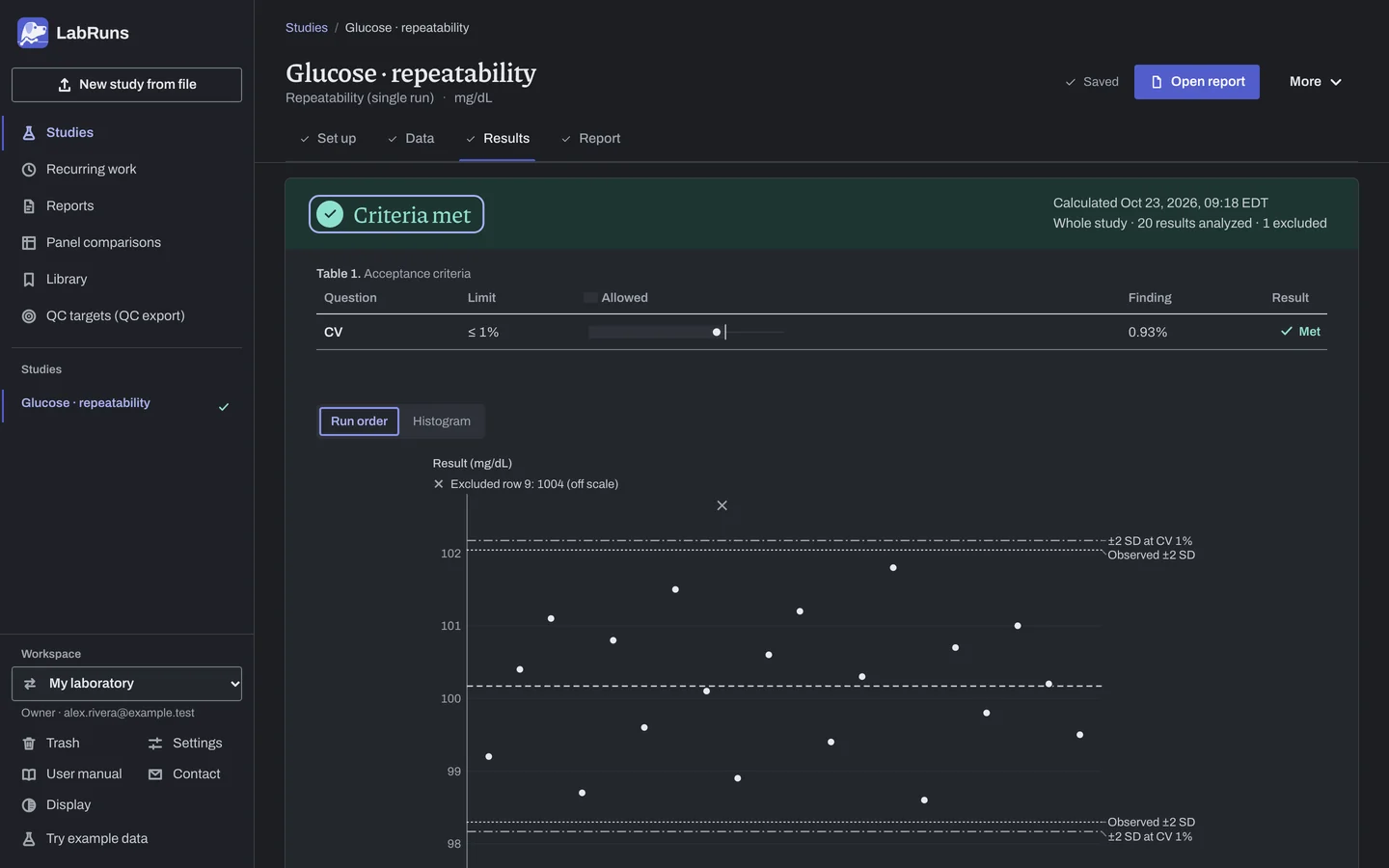Click the bookmark icon beside Library
This screenshot has height=868, width=1389.
coord(29,280)
